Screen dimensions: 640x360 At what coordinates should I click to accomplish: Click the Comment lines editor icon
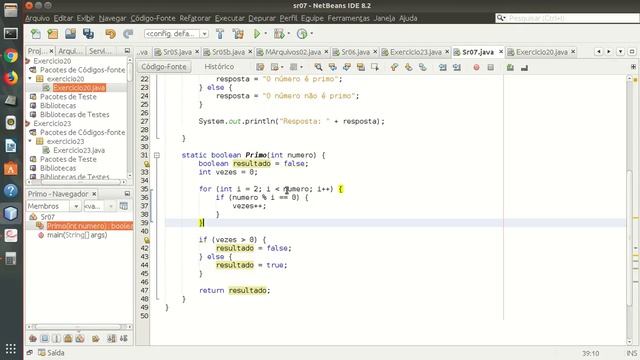(x=510, y=67)
